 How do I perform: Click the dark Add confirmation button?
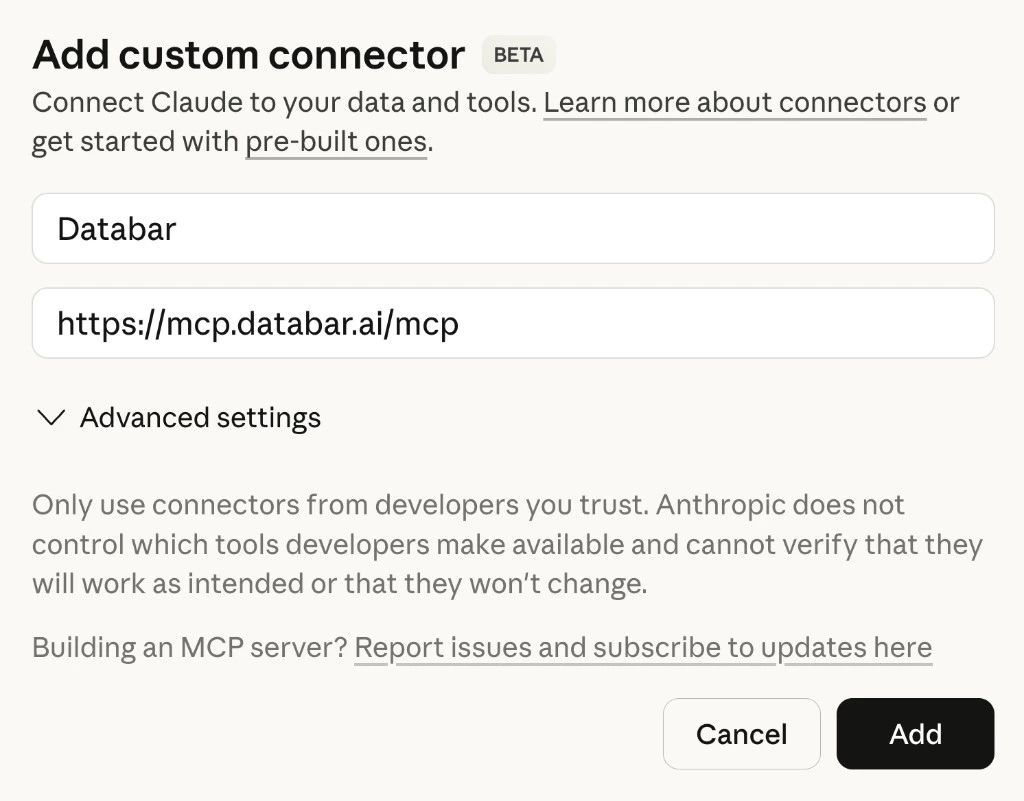[914, 733]
